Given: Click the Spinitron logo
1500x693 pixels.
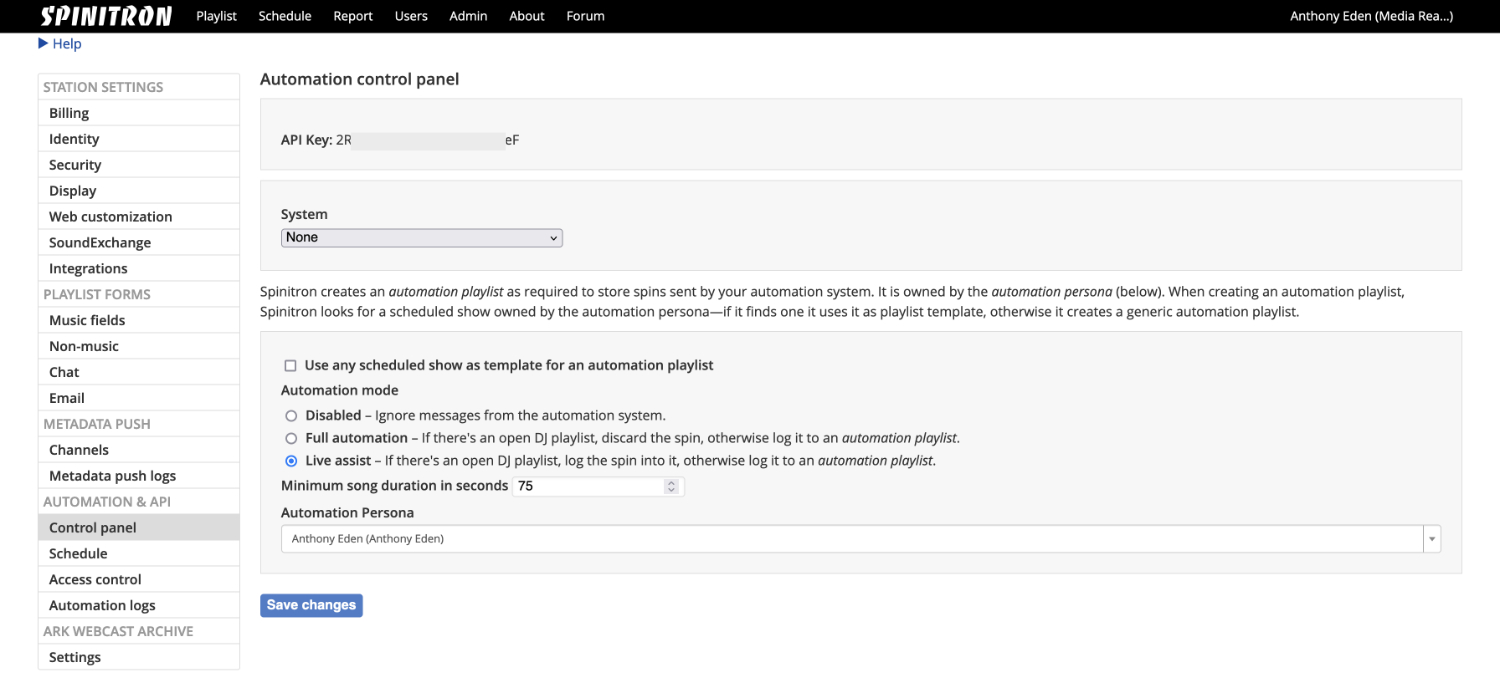Looking at the screenshot, I should pos(106,16).
